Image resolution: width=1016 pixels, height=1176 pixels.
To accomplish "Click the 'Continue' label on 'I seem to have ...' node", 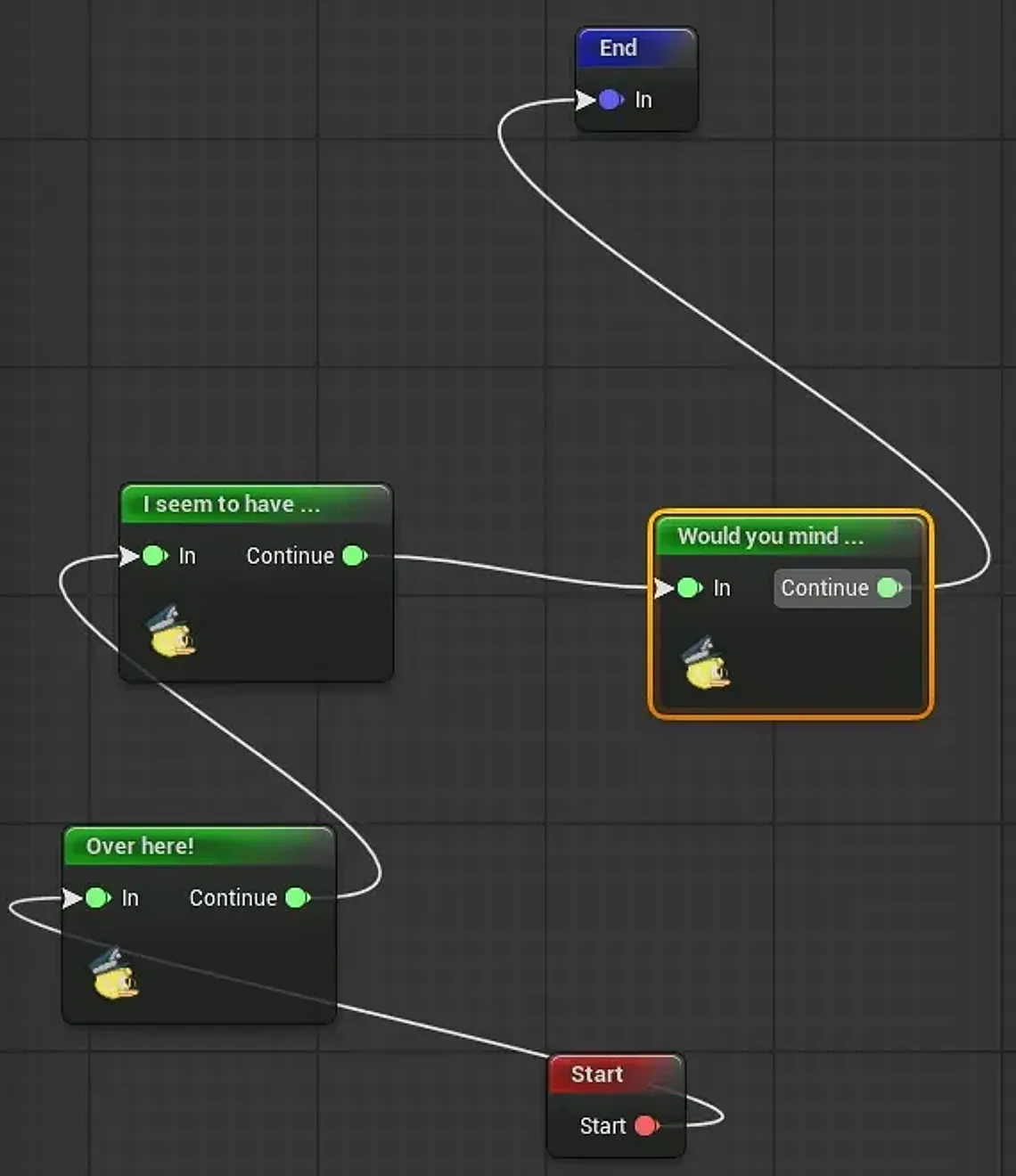I will point(290,556).
